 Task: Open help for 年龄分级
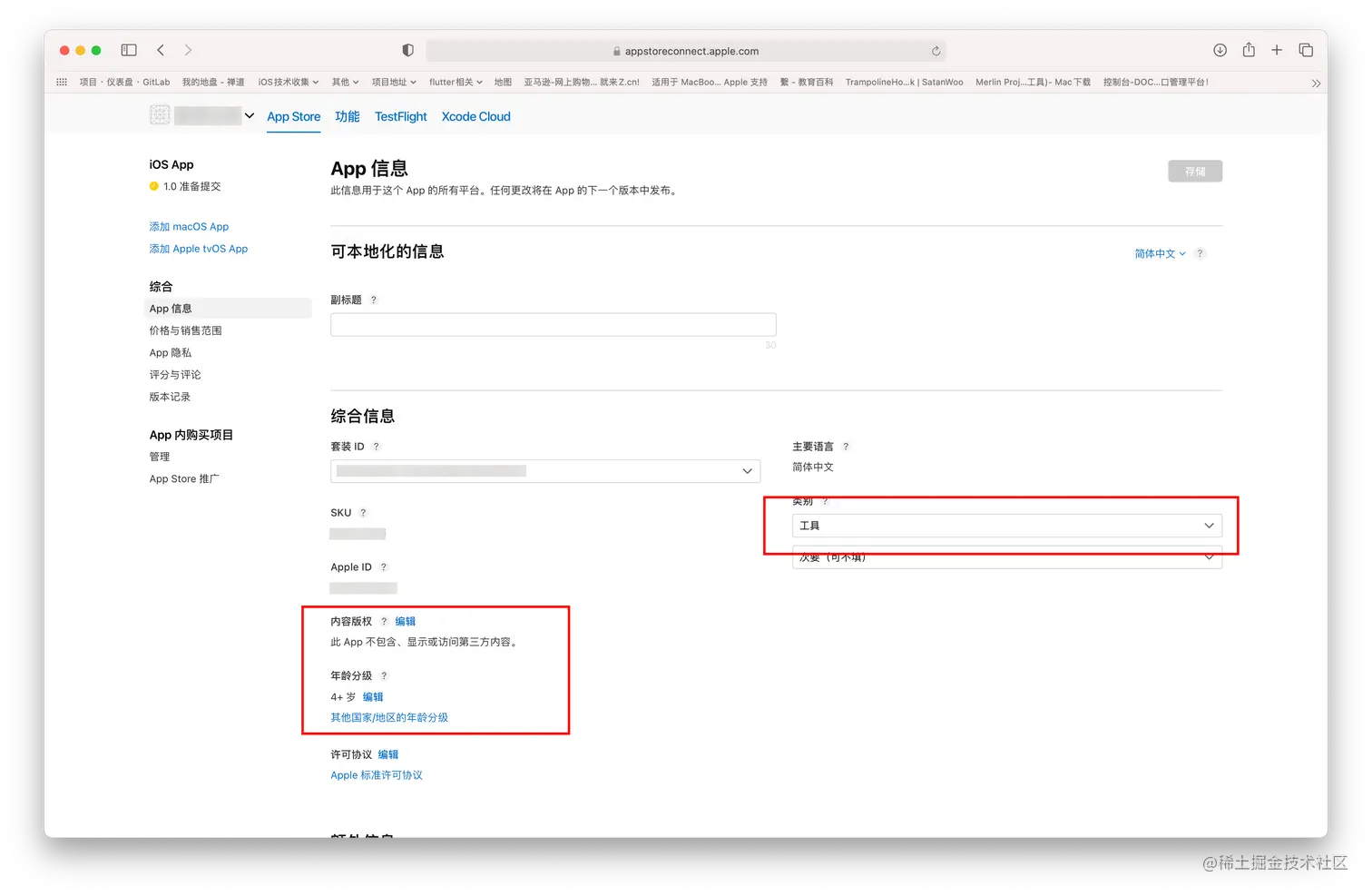(384, 676)
